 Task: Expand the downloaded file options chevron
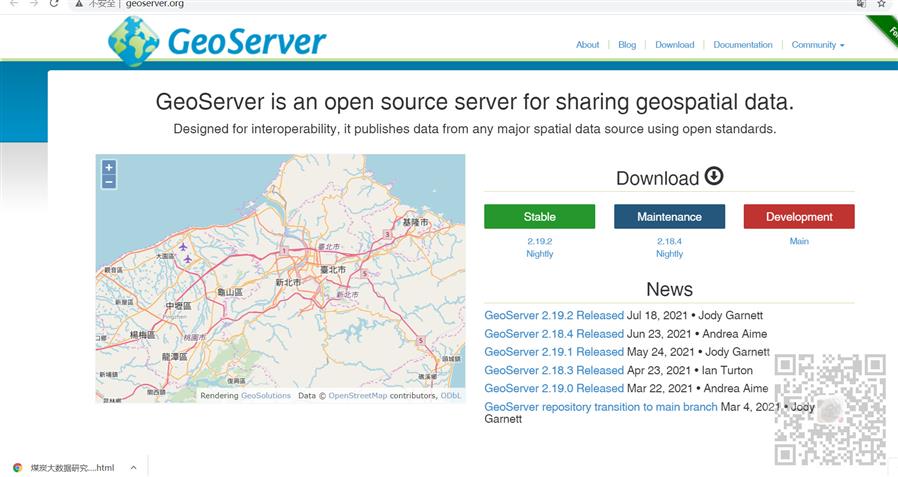[x=133, y=468]
